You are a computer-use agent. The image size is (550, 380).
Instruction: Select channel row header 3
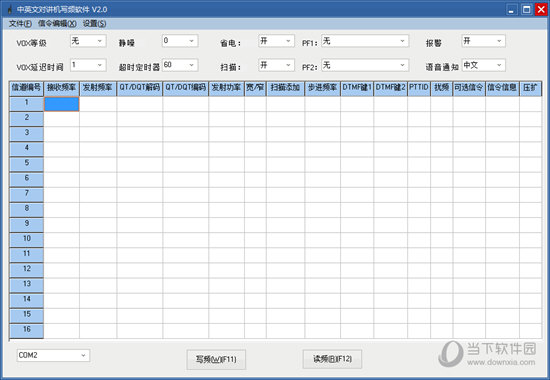point(26,134)
